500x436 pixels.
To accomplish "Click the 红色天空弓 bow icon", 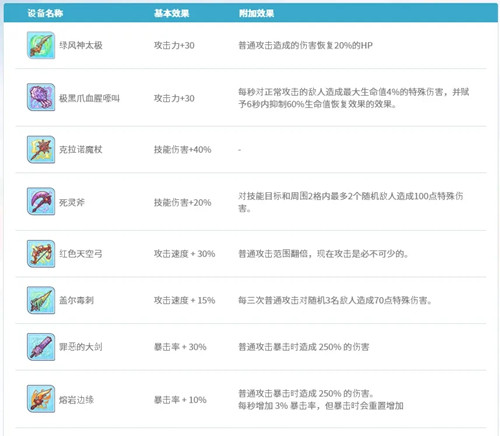I will (x=41, y=254).
